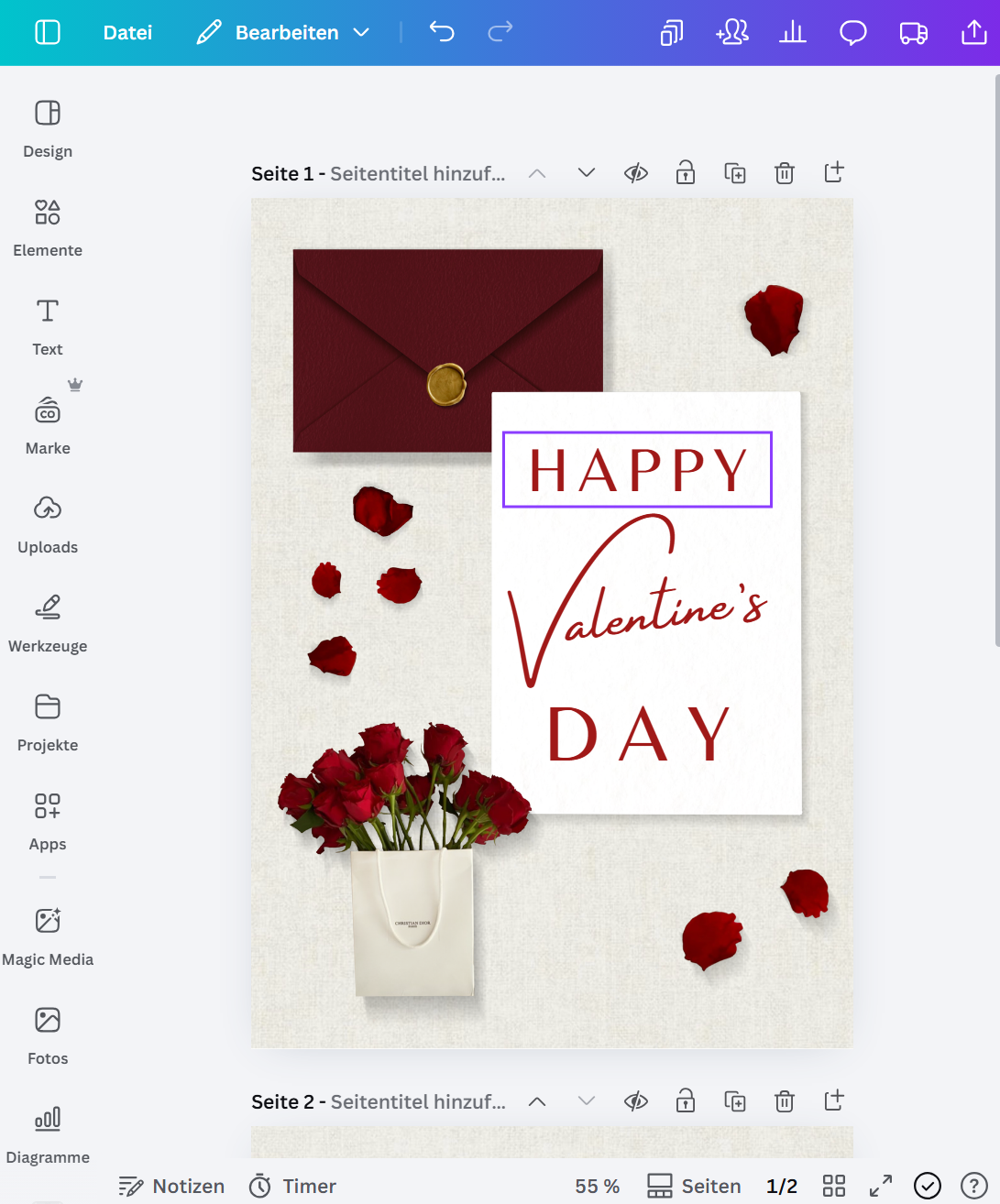
Task: Open the Fotos panel
Action: coord(48,1036)
